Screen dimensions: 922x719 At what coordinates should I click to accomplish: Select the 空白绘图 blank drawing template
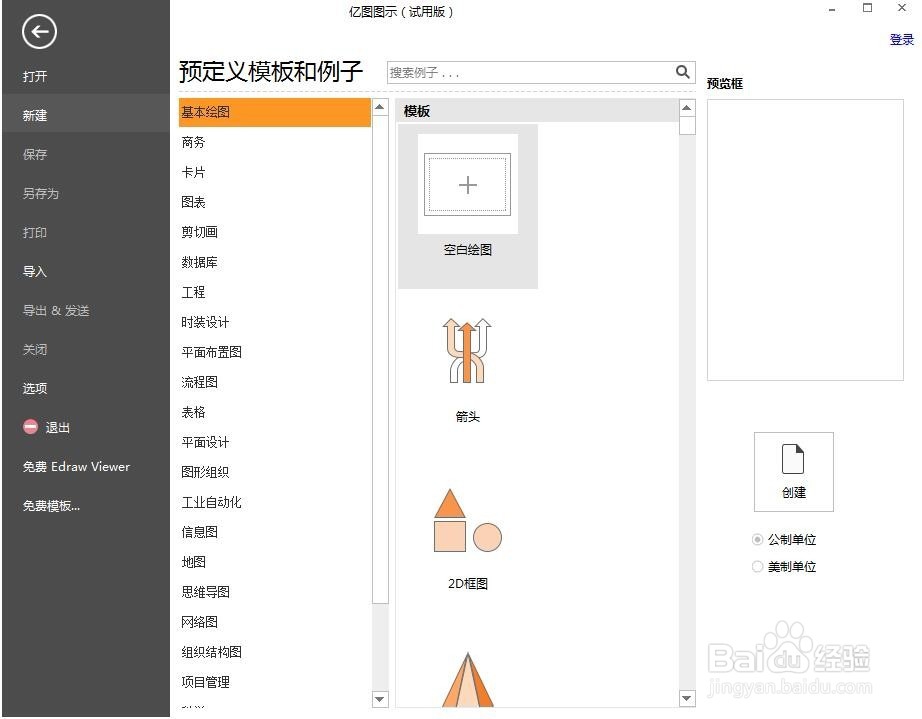pyautogui.click(x=467, y=206)
